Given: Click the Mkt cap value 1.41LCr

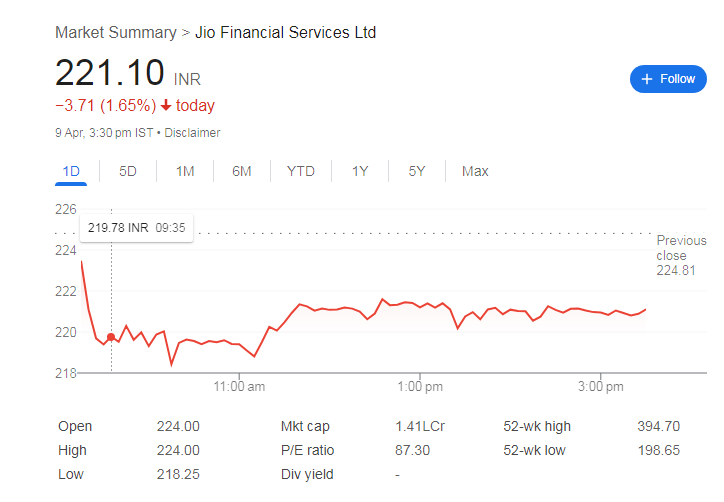Looking at the screenshot, I should 420,426.
